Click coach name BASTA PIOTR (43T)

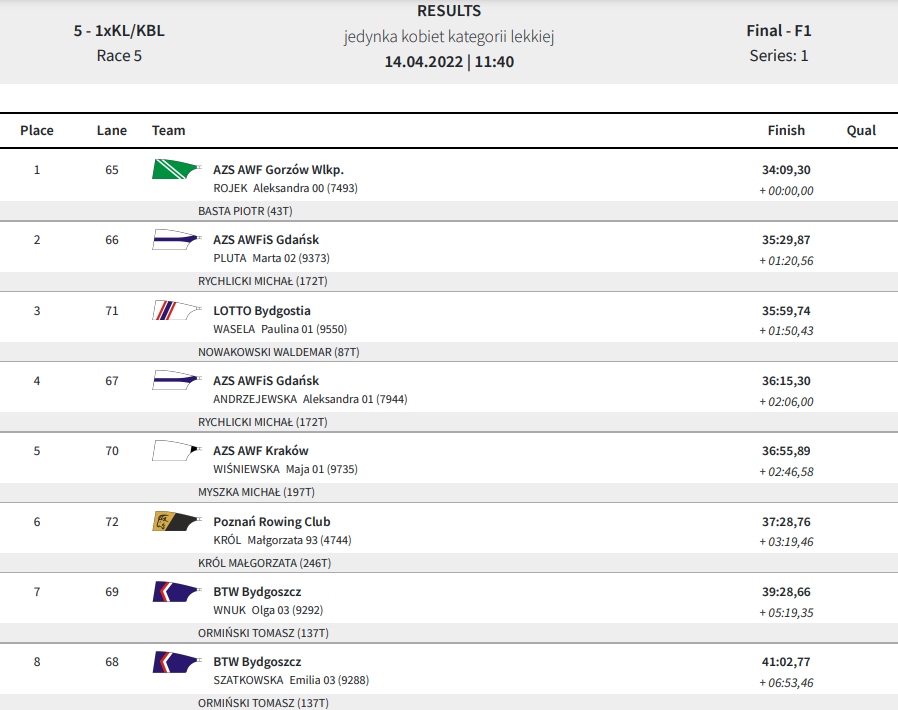click(245, 211)
